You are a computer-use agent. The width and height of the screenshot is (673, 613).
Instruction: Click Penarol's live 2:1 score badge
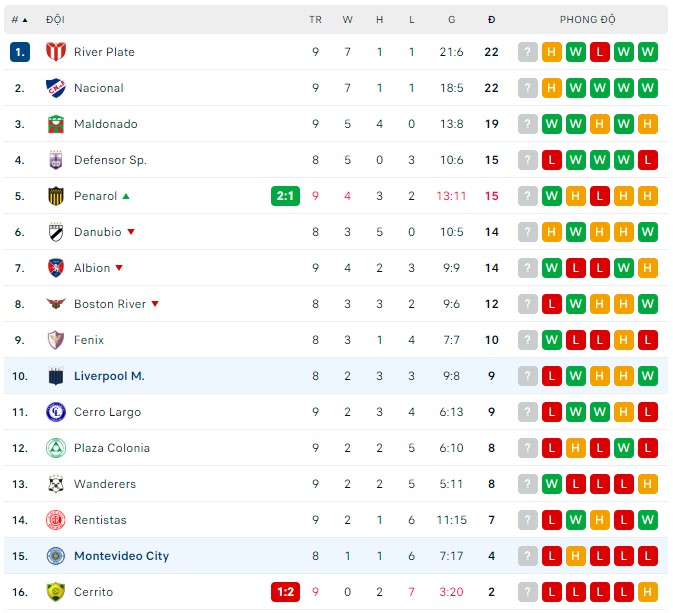tap(285, 196)
